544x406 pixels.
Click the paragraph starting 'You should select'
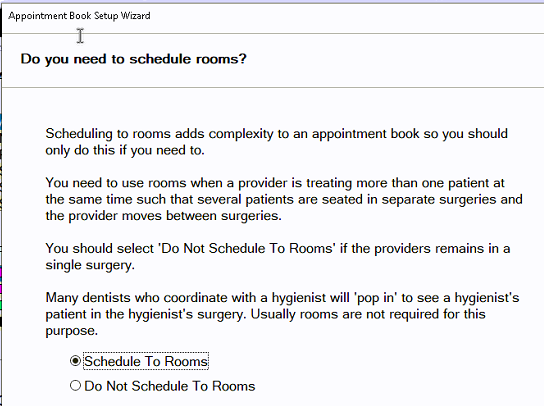click(278, 256)
